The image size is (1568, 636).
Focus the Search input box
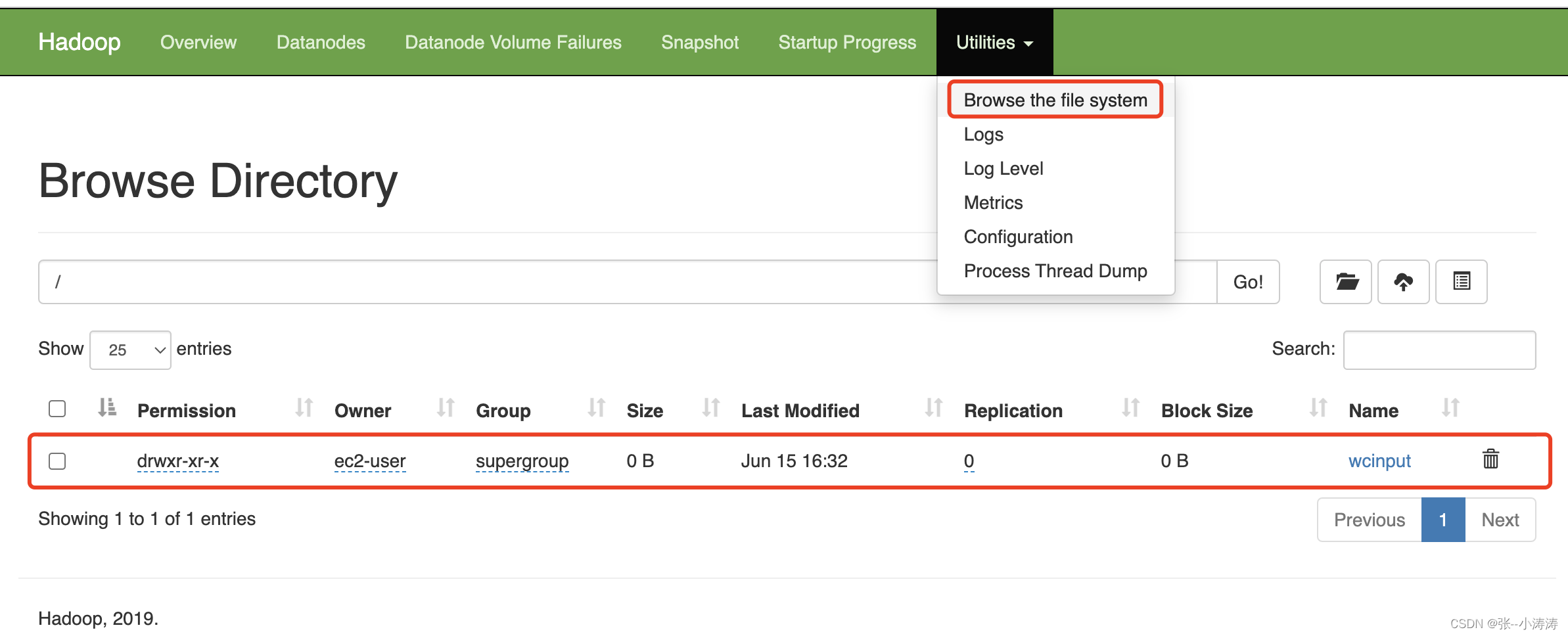(1439, 350)
